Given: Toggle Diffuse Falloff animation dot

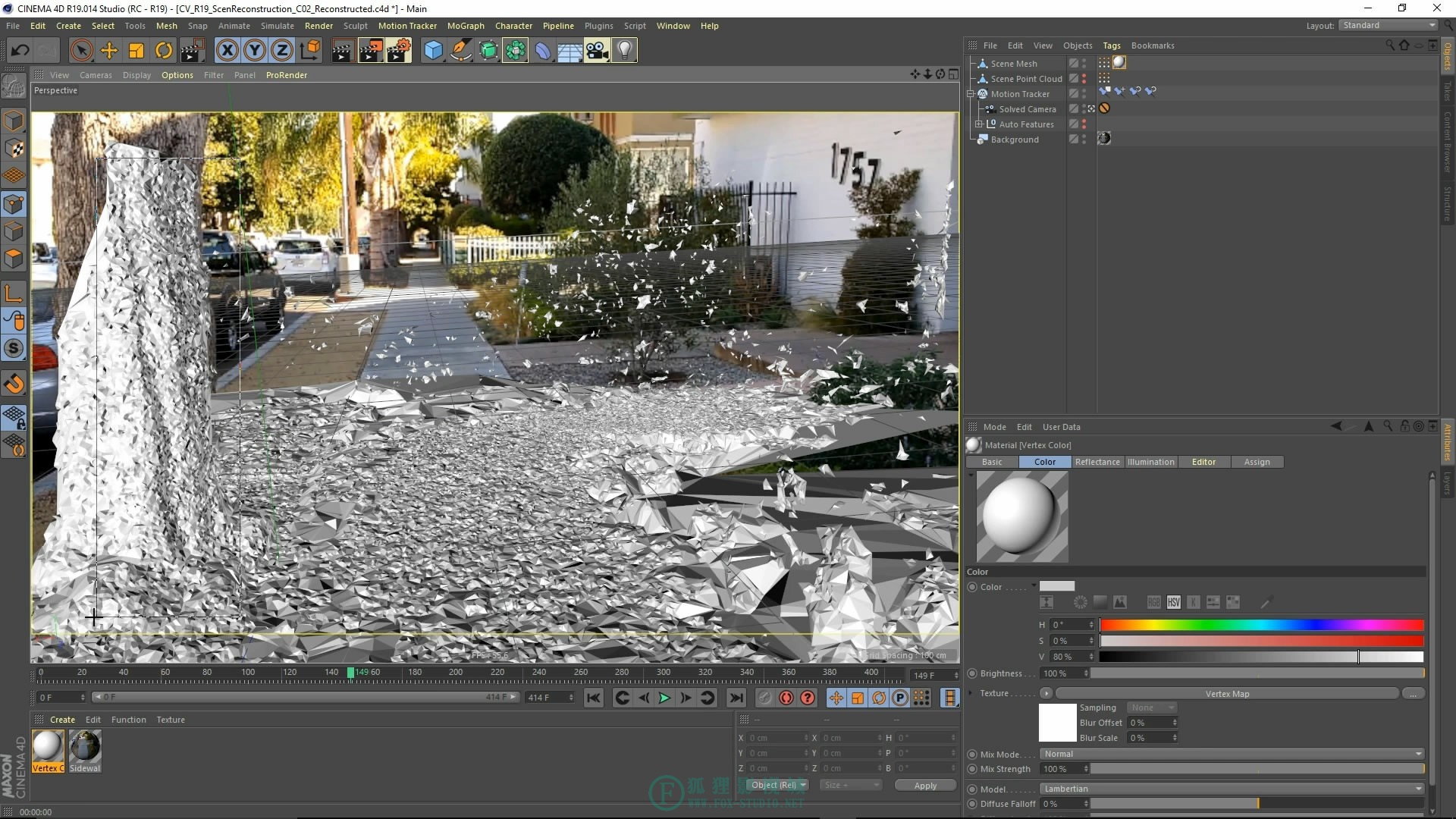Looking at the screenshot, I should pos(972,804).
